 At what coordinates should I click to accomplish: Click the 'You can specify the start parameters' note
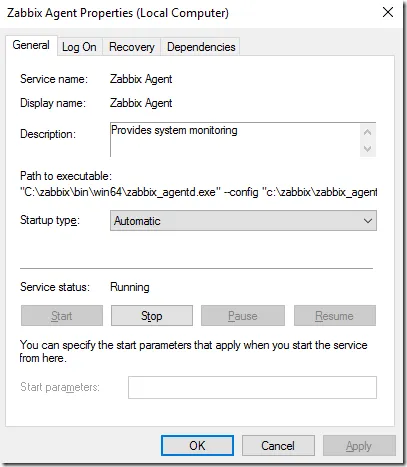pos(193,351)
